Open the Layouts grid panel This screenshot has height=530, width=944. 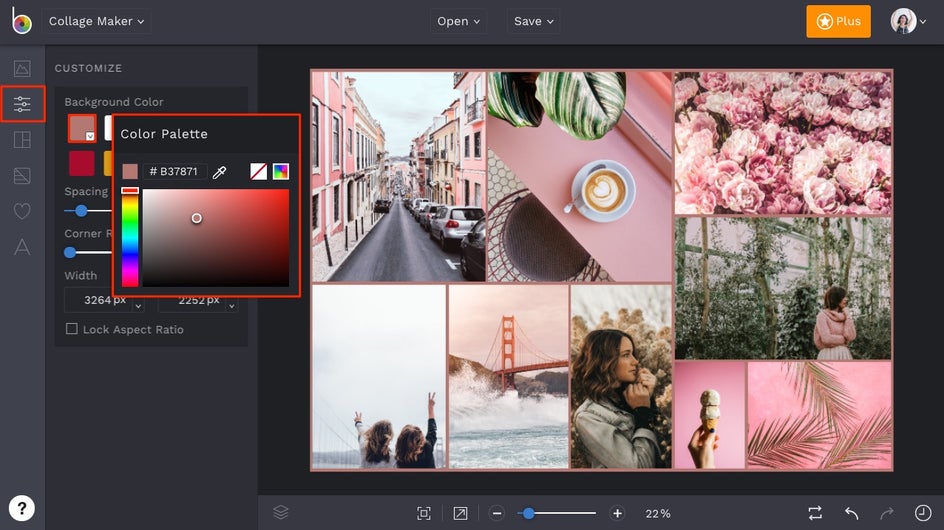[22, 140]
